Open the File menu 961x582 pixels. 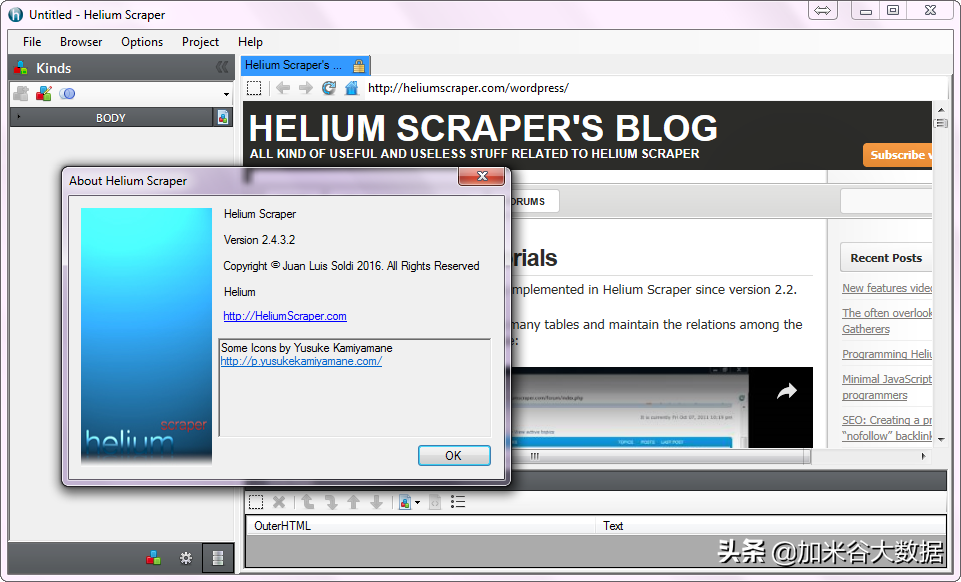click(x=32, y=42)
